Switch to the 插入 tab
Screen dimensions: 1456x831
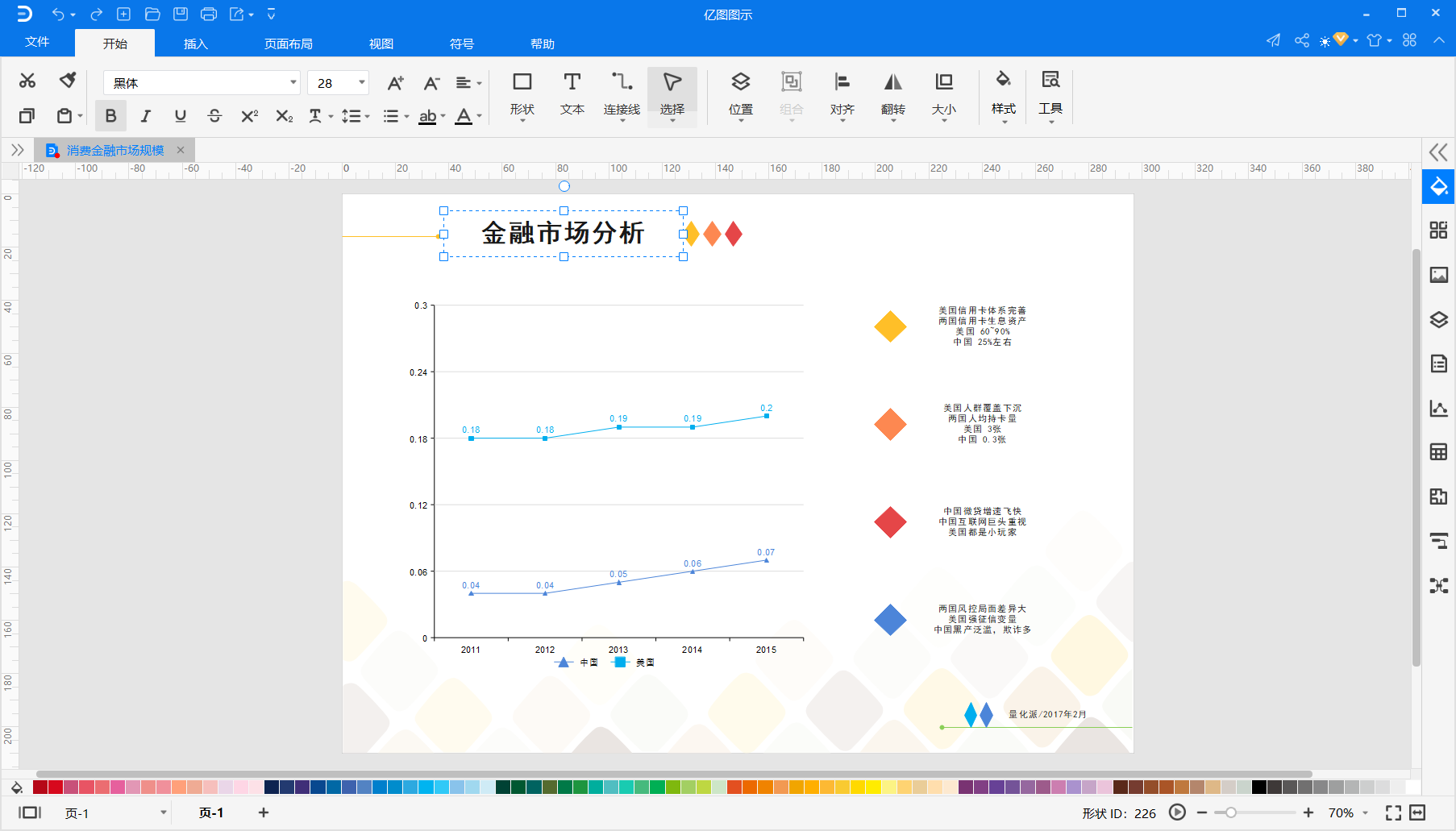pos(196,44)
